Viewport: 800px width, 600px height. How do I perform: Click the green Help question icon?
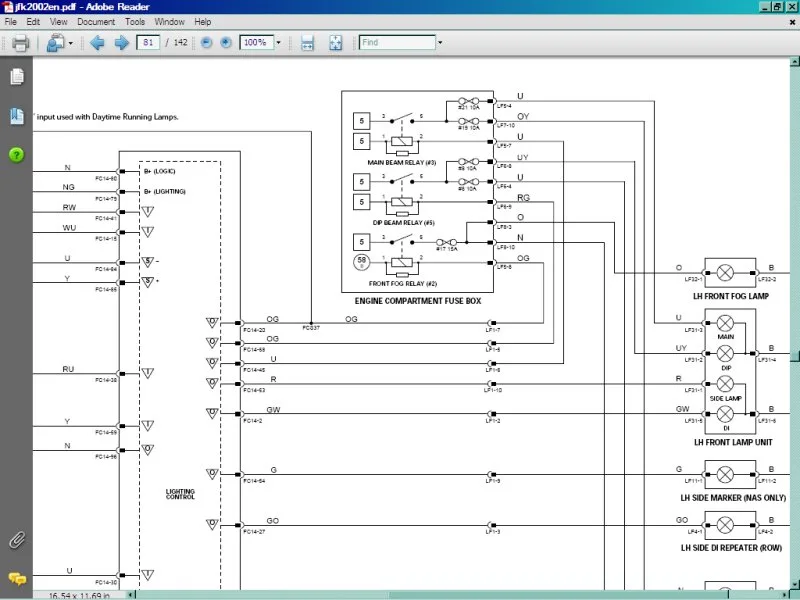pyautogui.click(x=16, y=155)
